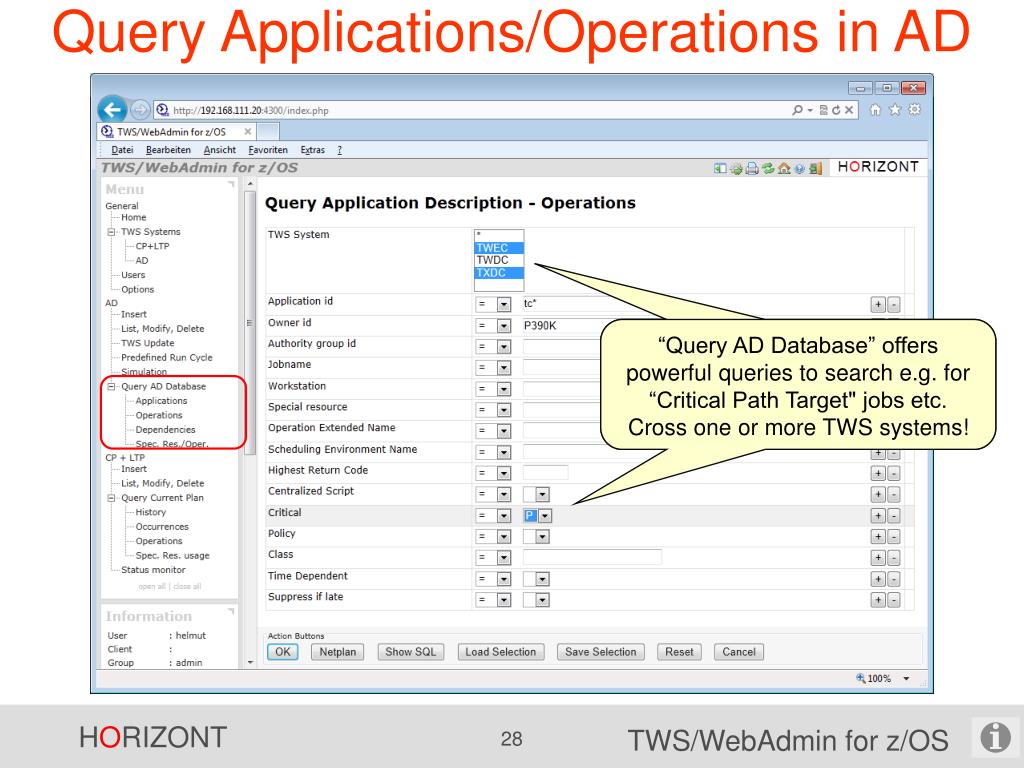
Task: Click the WebAdmin toolbar printer icon
Action: [752, 168]
